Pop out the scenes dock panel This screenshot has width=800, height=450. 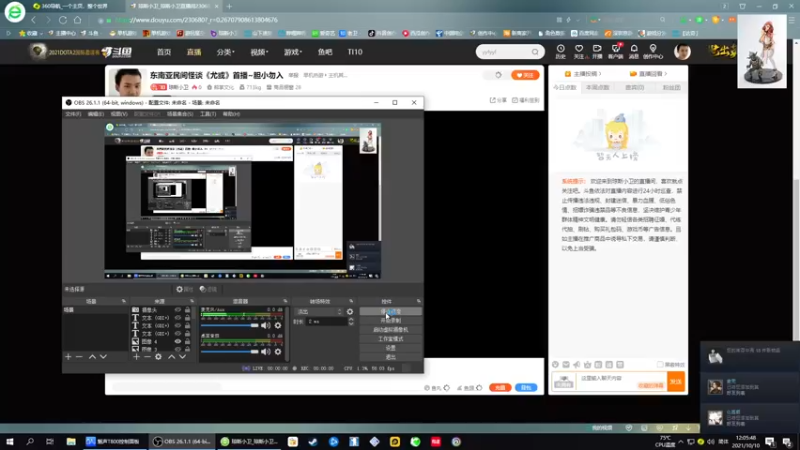[123, 302]
